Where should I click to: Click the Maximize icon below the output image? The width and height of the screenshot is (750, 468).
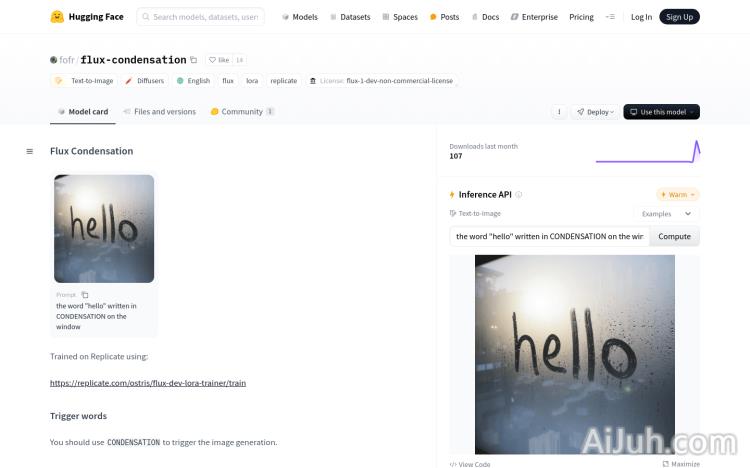[x=666, y=464]
